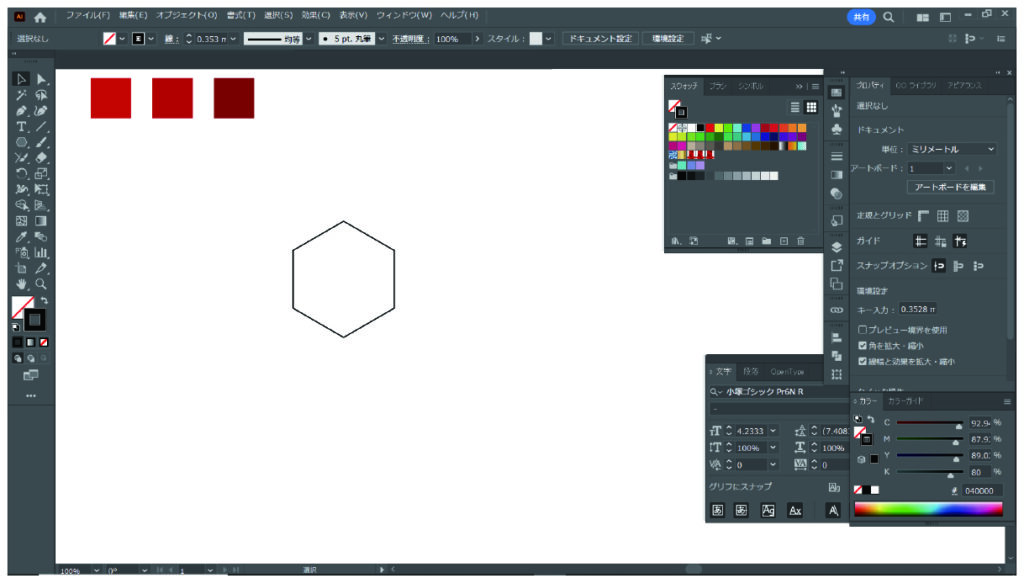Select the Direct Selection tool
The height and width of the screenshot is (583, 1024).
(41, 79)
